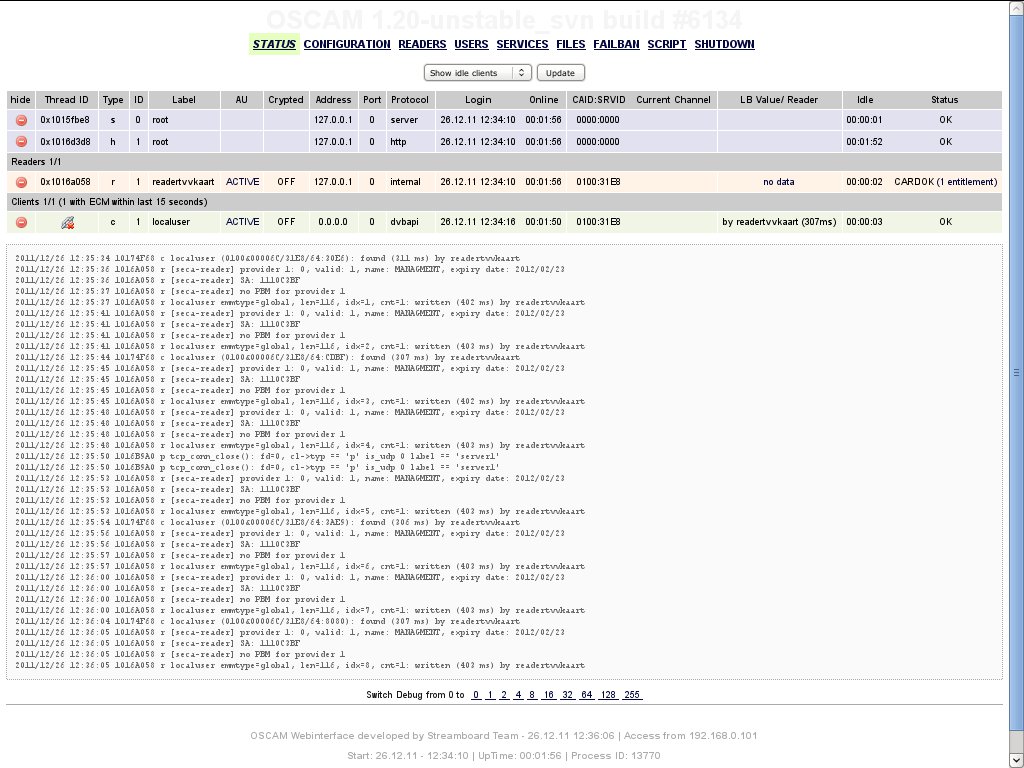Click the hide column header
Viewport: 1024px width, 768px height.
coord(21,100)
